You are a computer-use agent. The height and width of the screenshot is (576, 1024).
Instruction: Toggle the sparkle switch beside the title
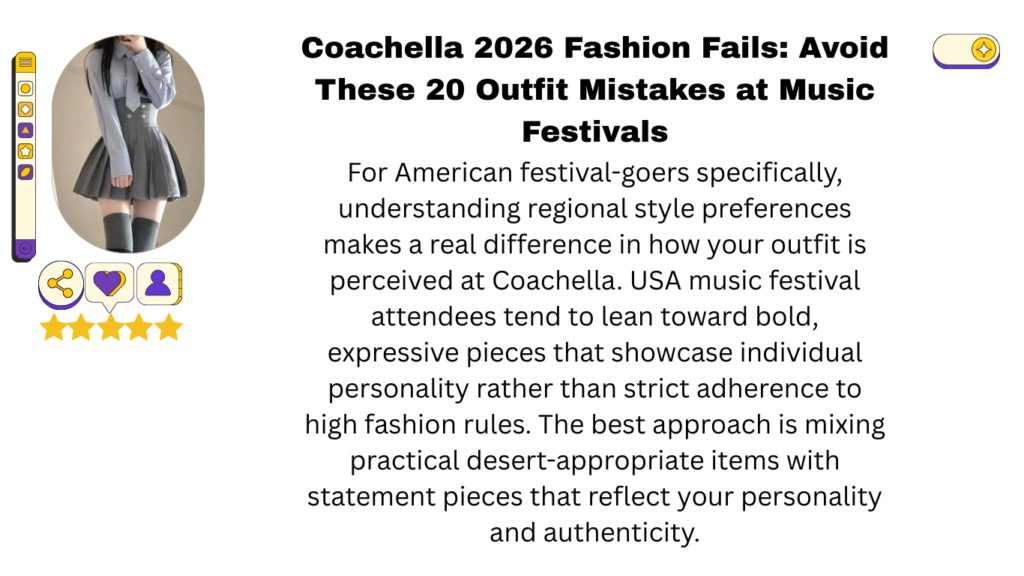click(x=966, y=50)
